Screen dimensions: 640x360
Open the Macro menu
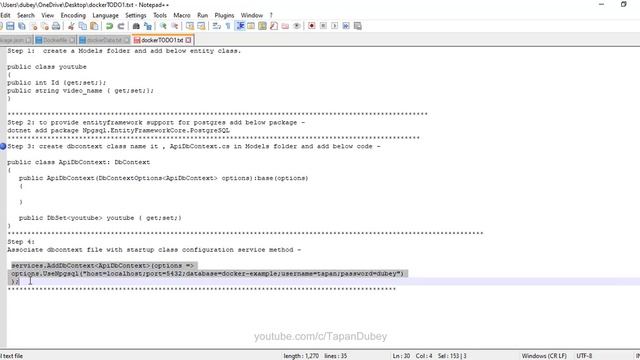(x=182, y=15)
